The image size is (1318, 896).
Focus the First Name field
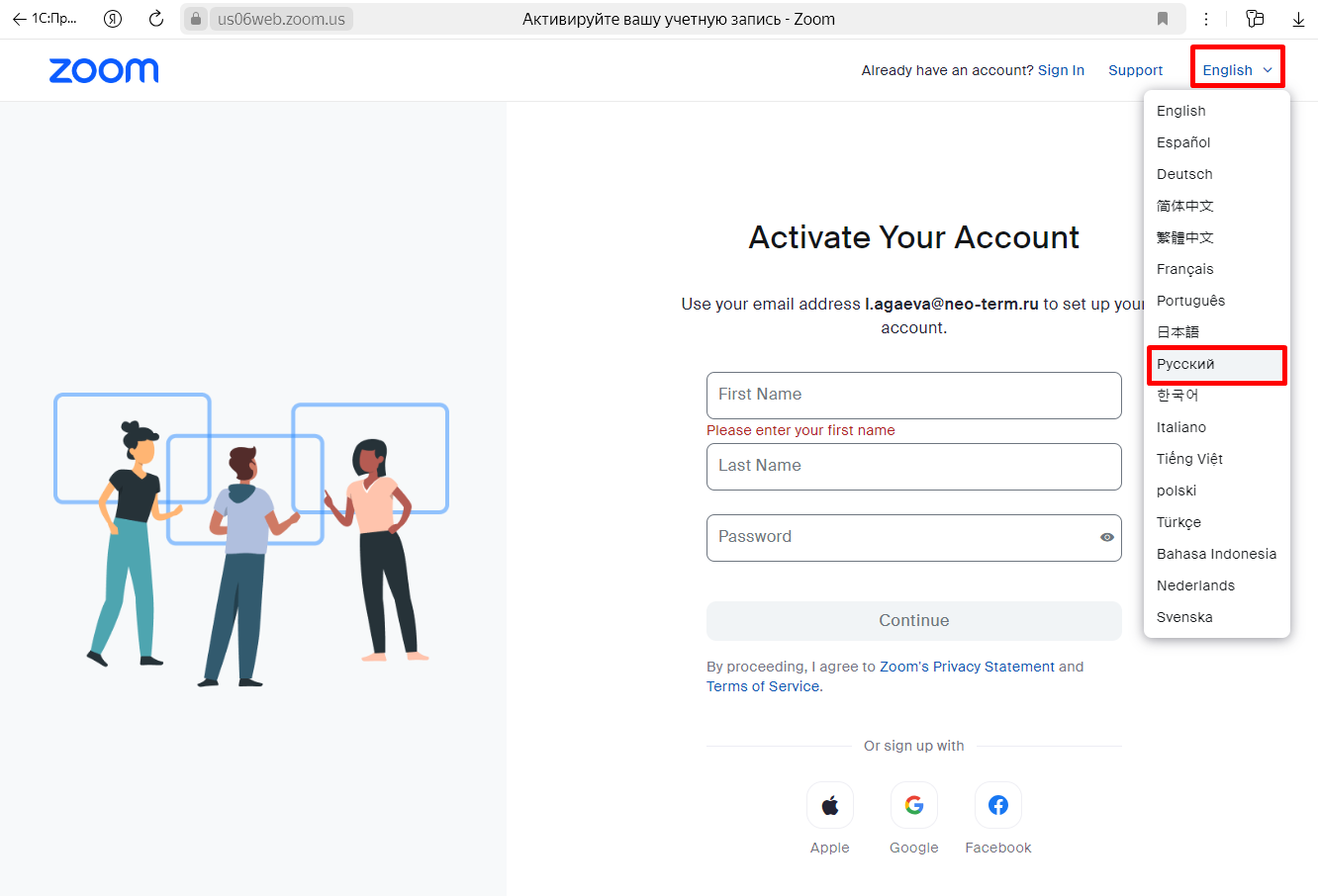tap(914, 396)
